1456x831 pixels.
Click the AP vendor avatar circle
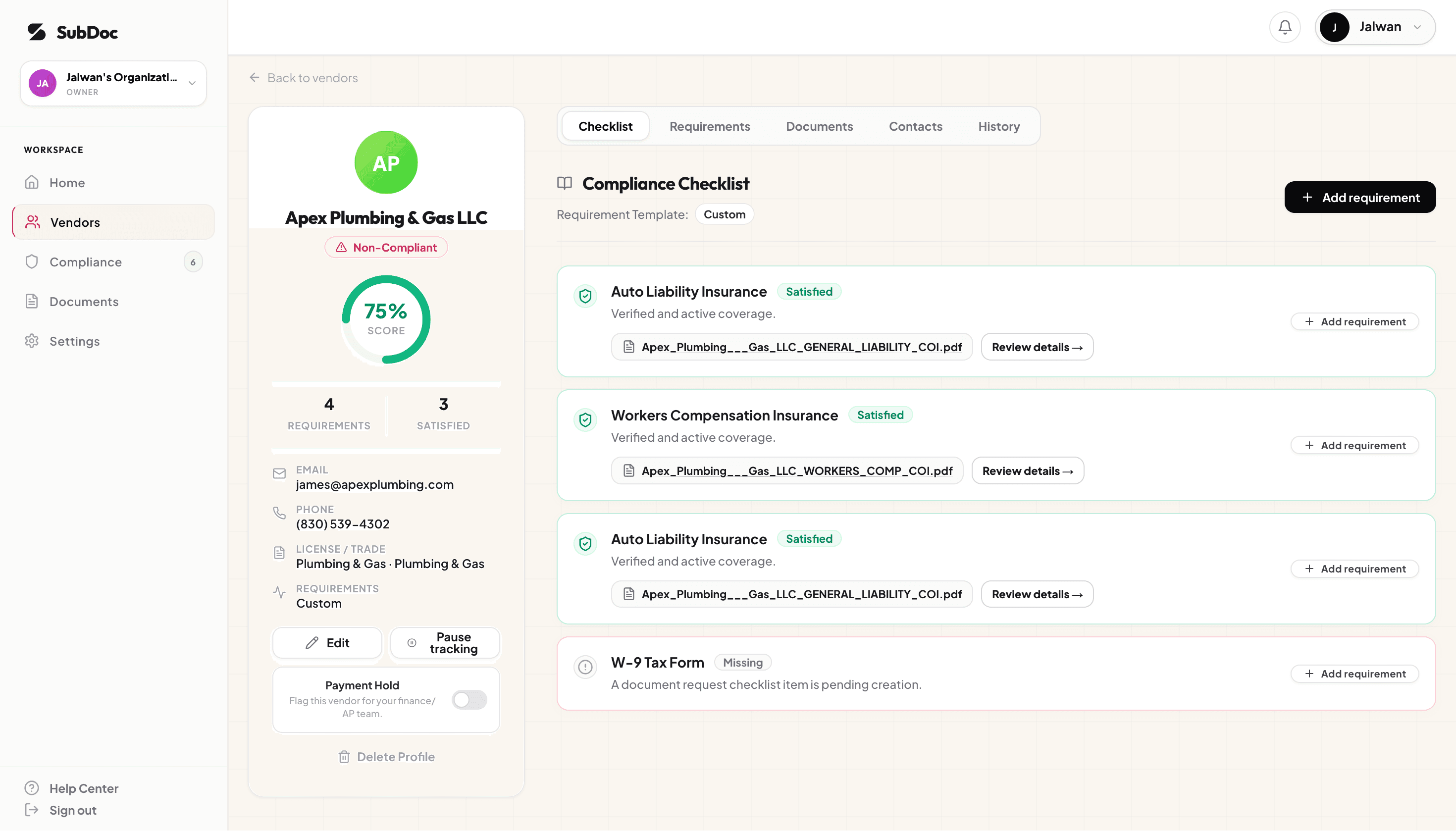386,162
